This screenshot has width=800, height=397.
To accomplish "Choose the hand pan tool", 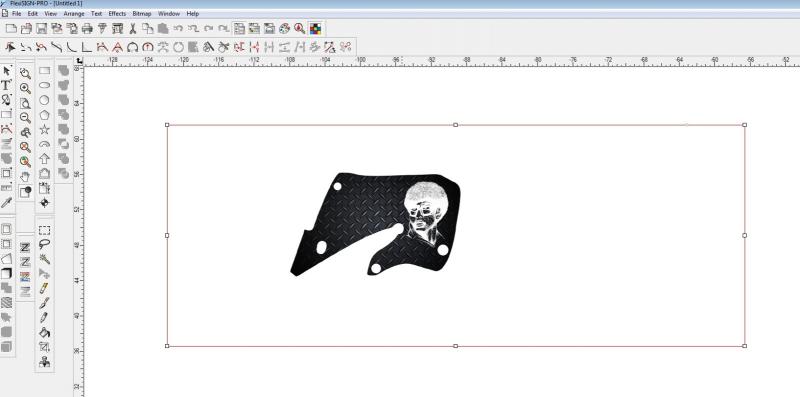I will point(25,177).
